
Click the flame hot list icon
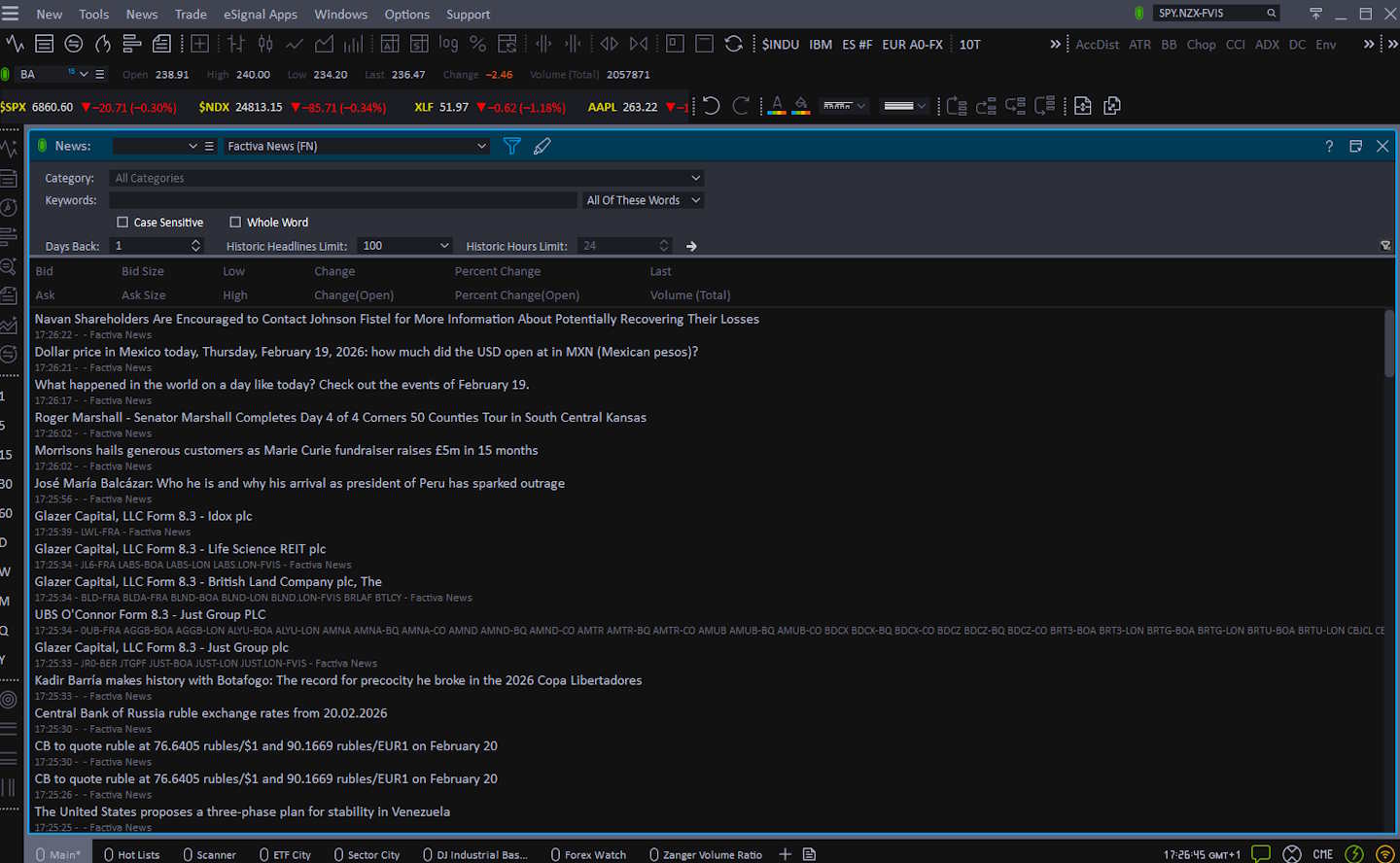point(103,44)
